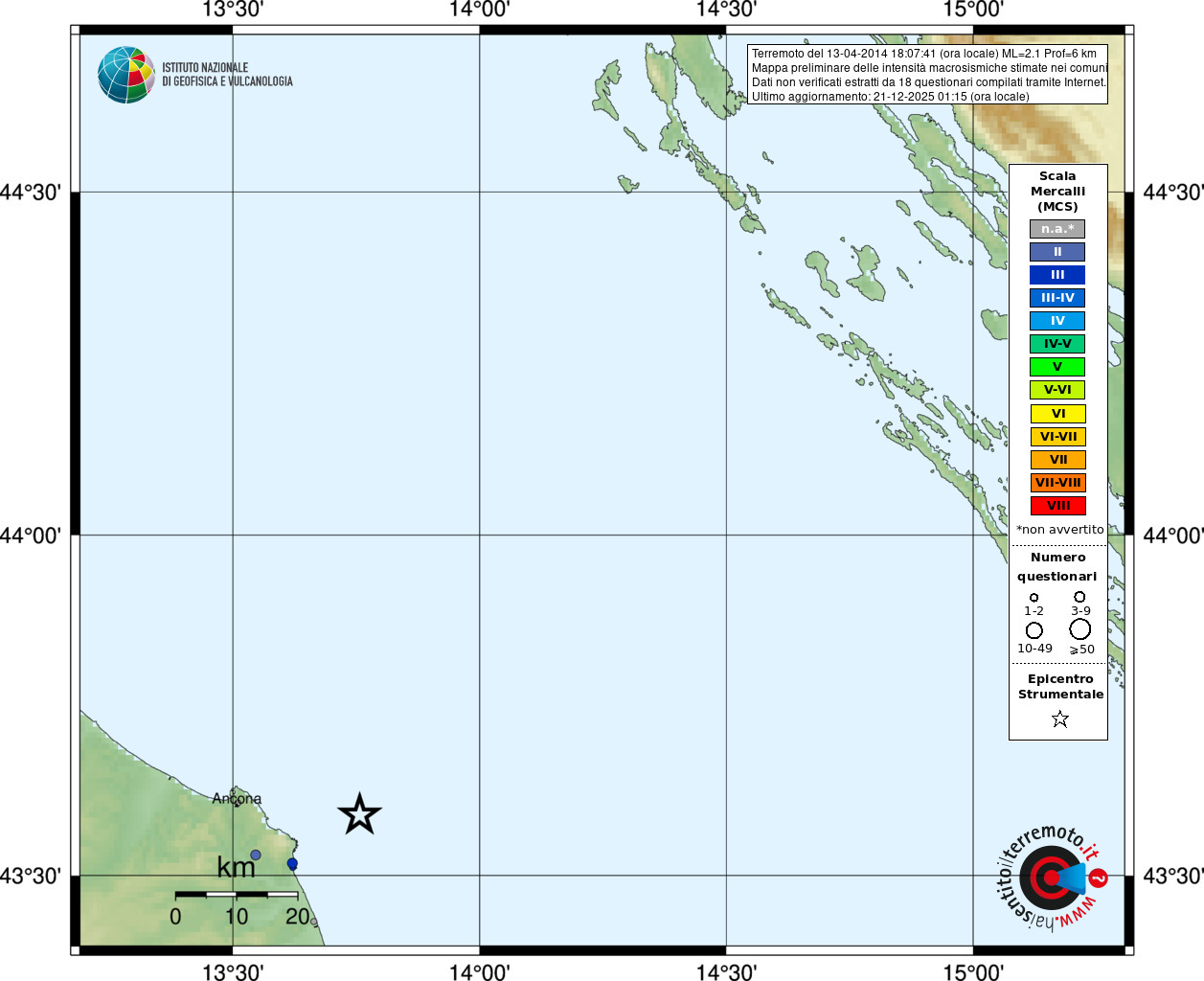
Task: Click the top 14°30' longitude label
Action: point(726,10)
